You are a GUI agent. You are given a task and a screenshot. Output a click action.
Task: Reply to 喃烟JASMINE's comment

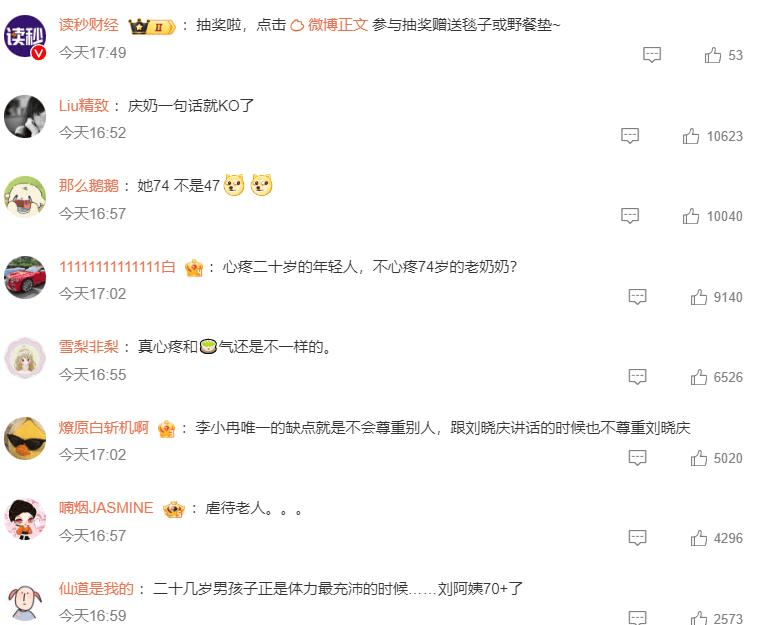(x=637, y=538)
